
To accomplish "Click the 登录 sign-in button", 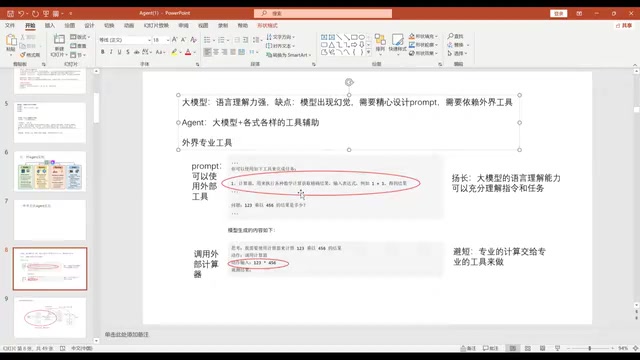I will [558, 13].
